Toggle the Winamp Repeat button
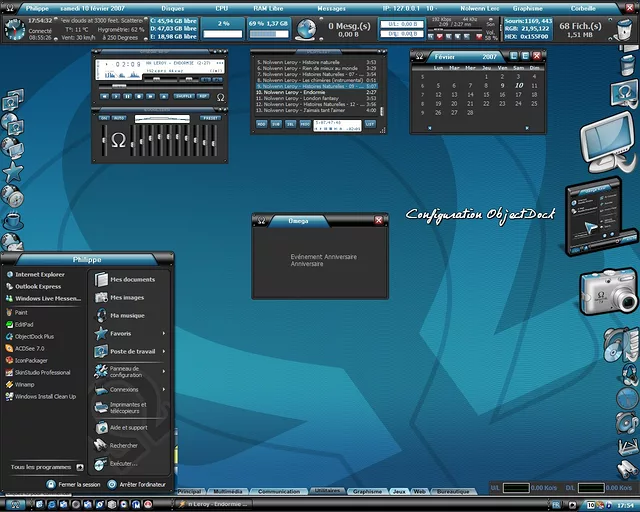640x512 pixels. point(203,97)
